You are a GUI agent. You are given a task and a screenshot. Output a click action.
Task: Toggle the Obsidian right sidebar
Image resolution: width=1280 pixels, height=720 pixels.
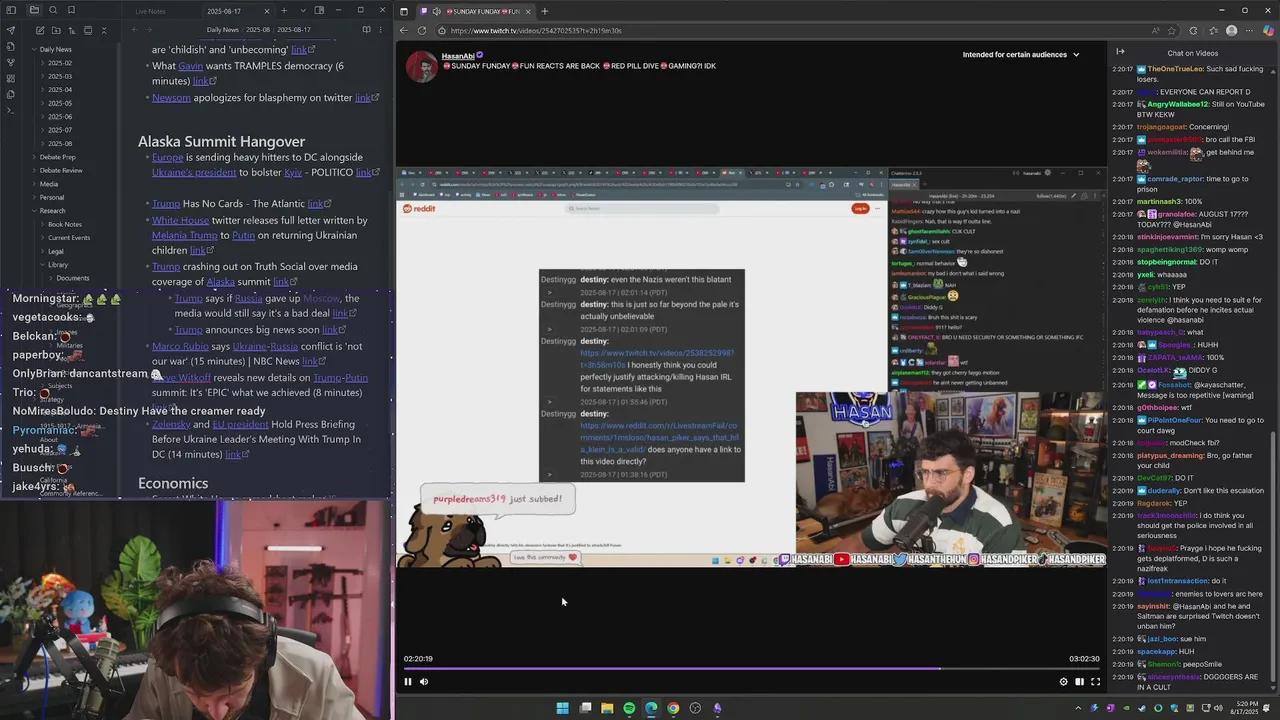319,10
